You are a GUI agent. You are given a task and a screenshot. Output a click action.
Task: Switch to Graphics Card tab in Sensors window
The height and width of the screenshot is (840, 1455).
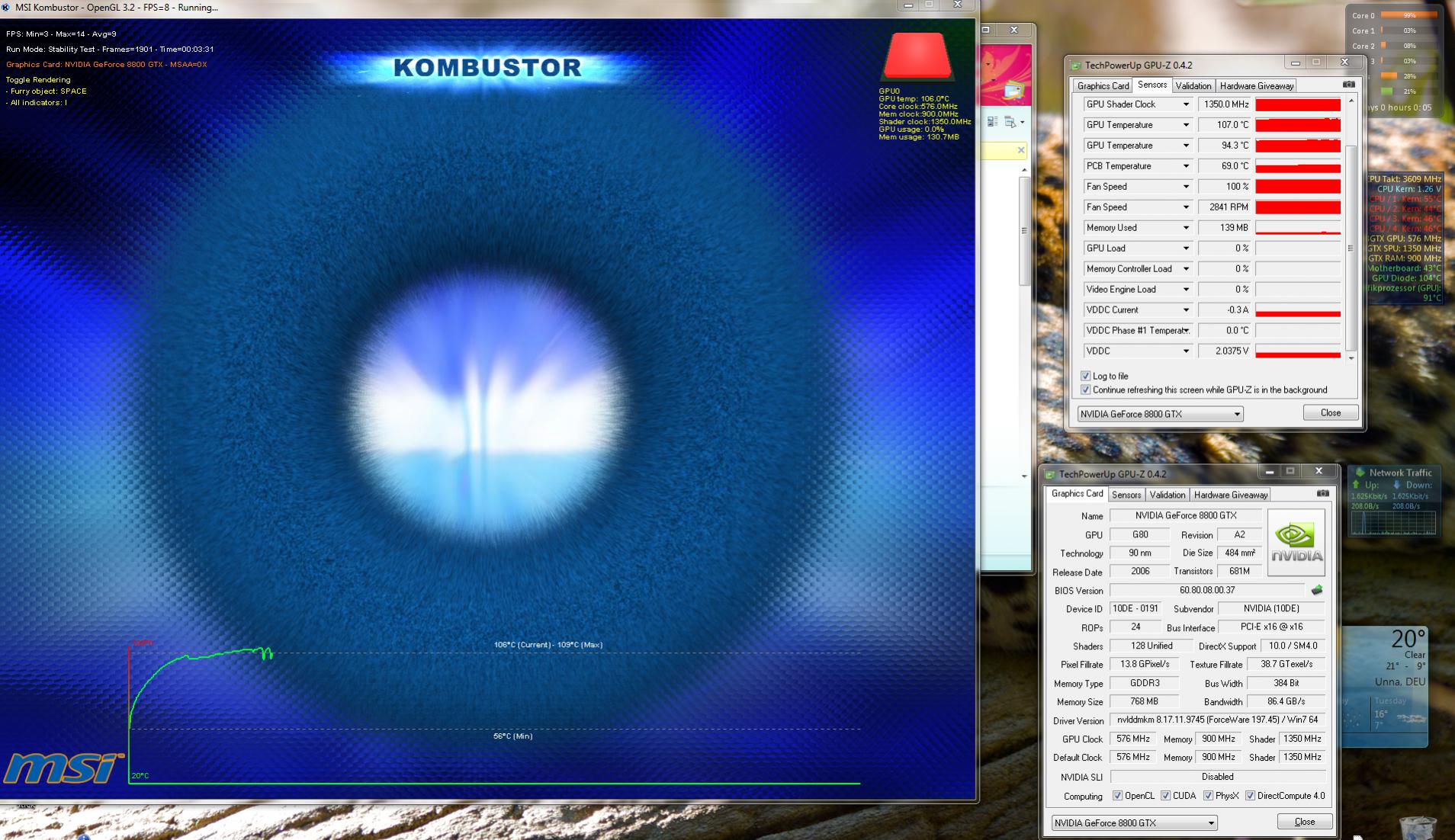pos(1103,86)
